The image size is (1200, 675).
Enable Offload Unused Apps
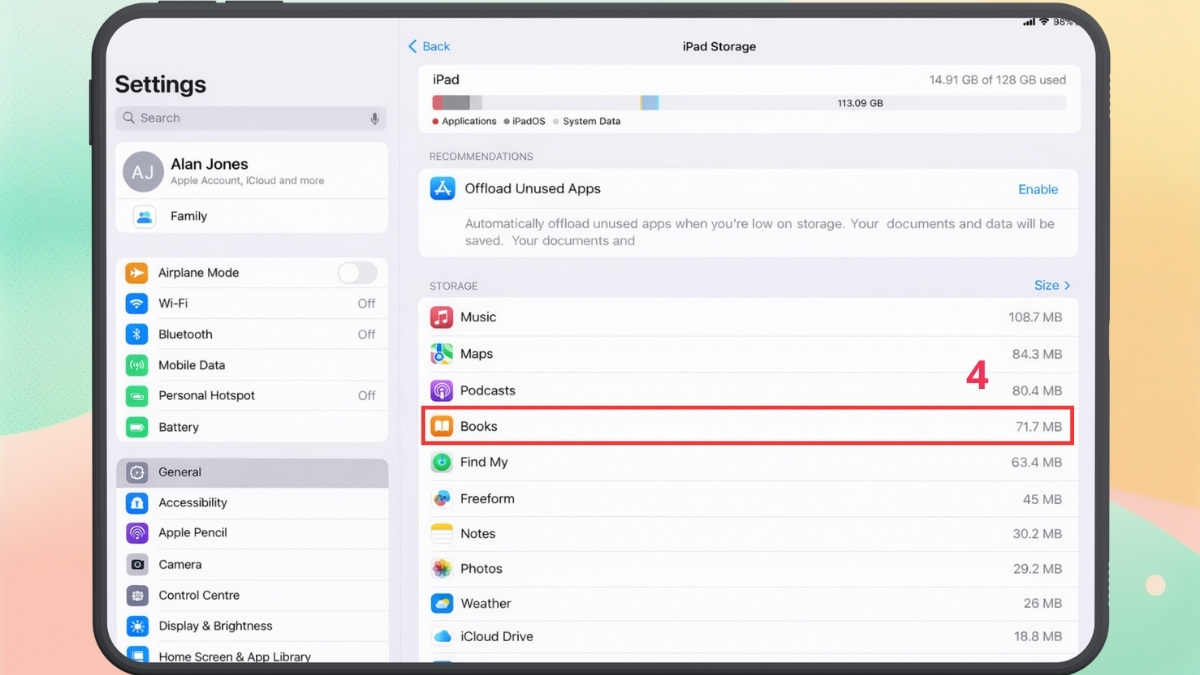tap(1038, 189)
